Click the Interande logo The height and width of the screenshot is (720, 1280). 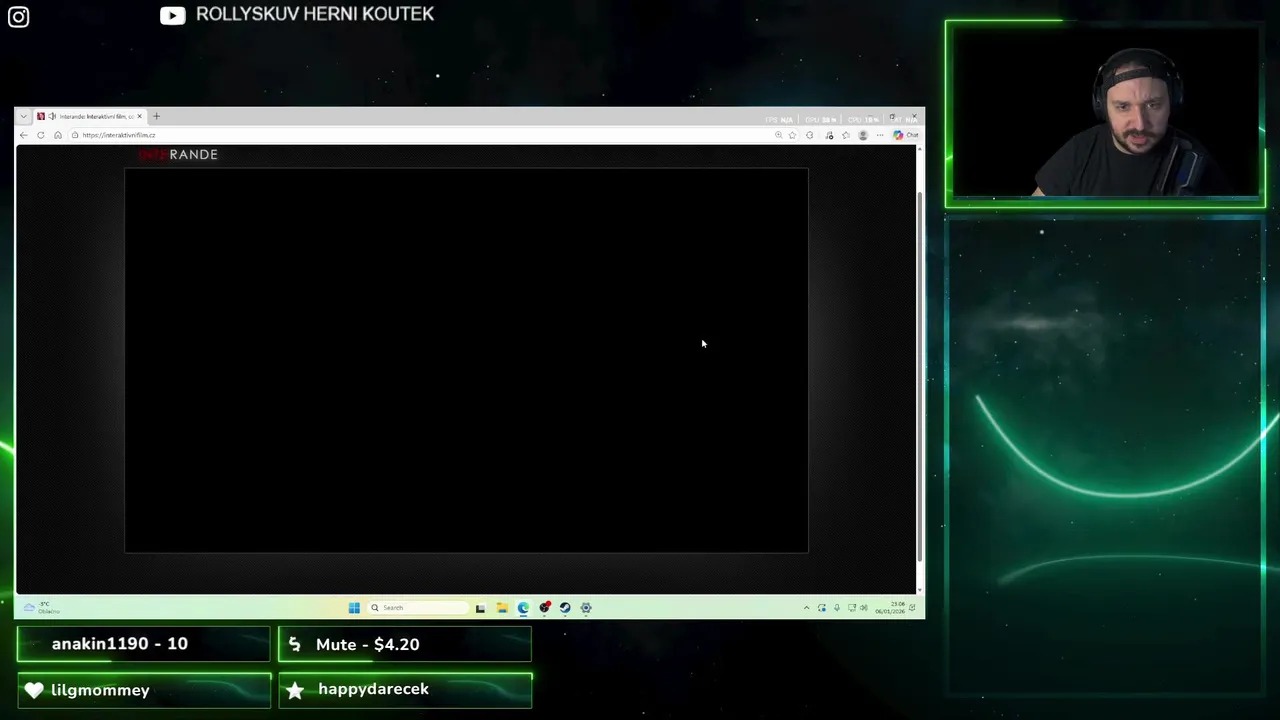(178, 154)
